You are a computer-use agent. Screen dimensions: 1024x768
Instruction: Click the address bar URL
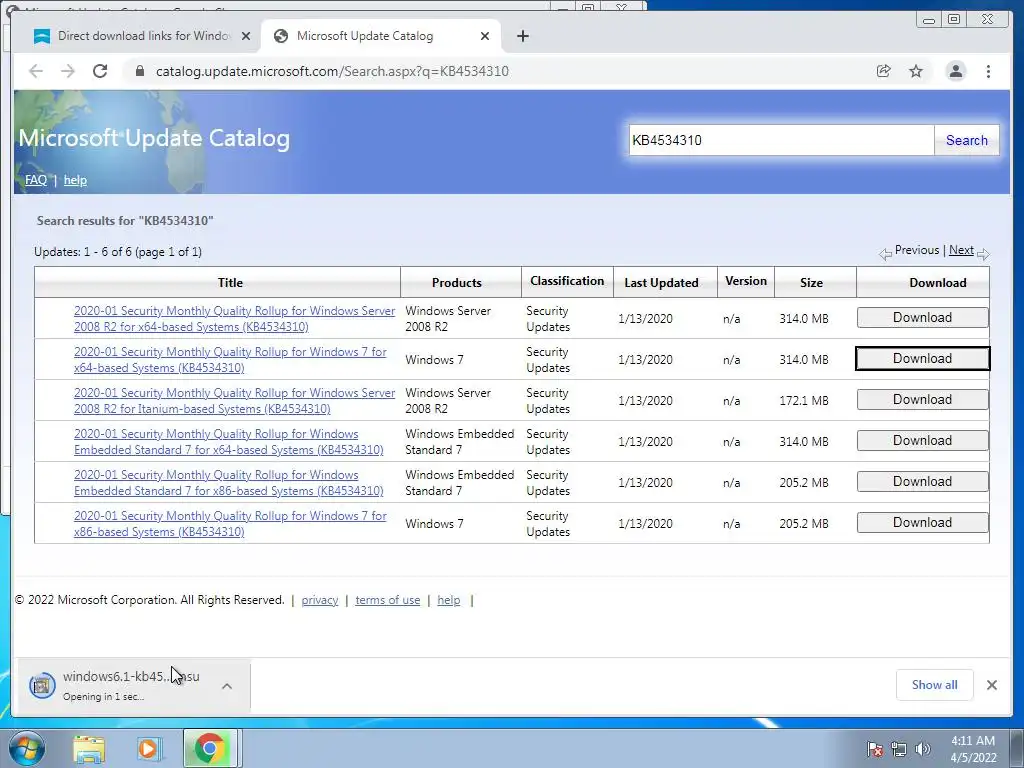pos(332,71)
